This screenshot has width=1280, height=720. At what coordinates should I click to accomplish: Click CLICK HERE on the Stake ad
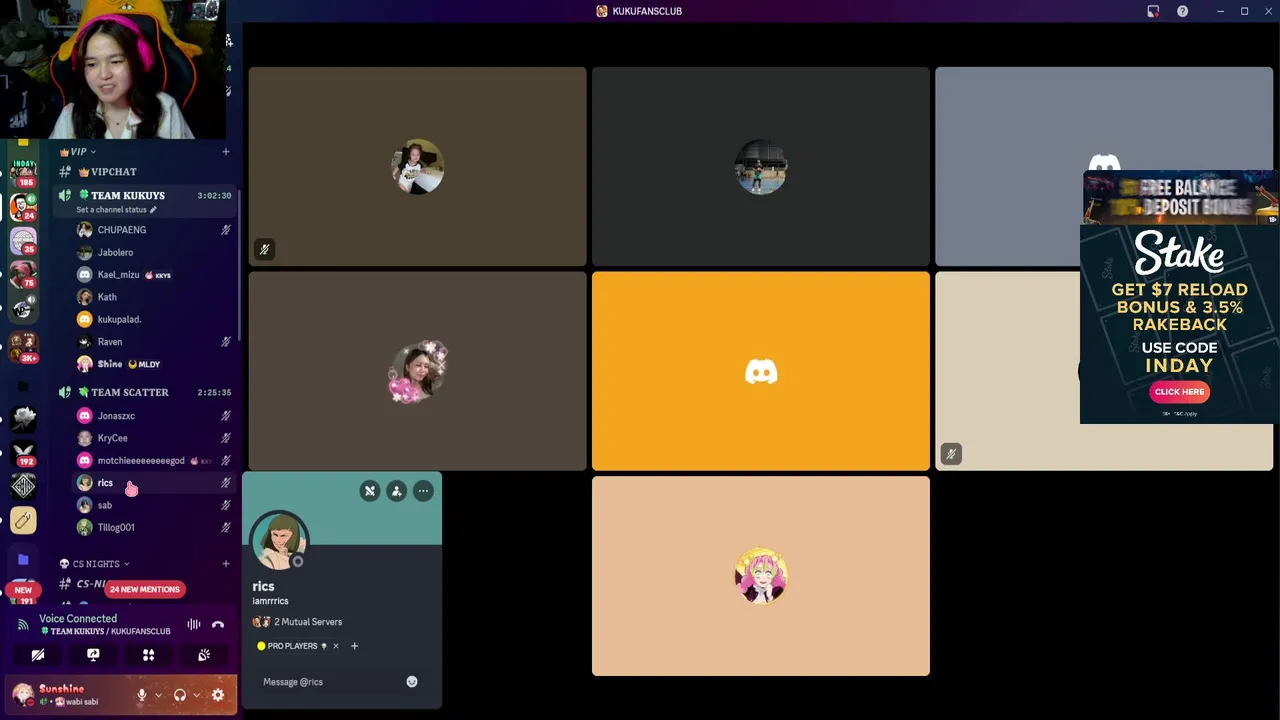coord(1179,392)
